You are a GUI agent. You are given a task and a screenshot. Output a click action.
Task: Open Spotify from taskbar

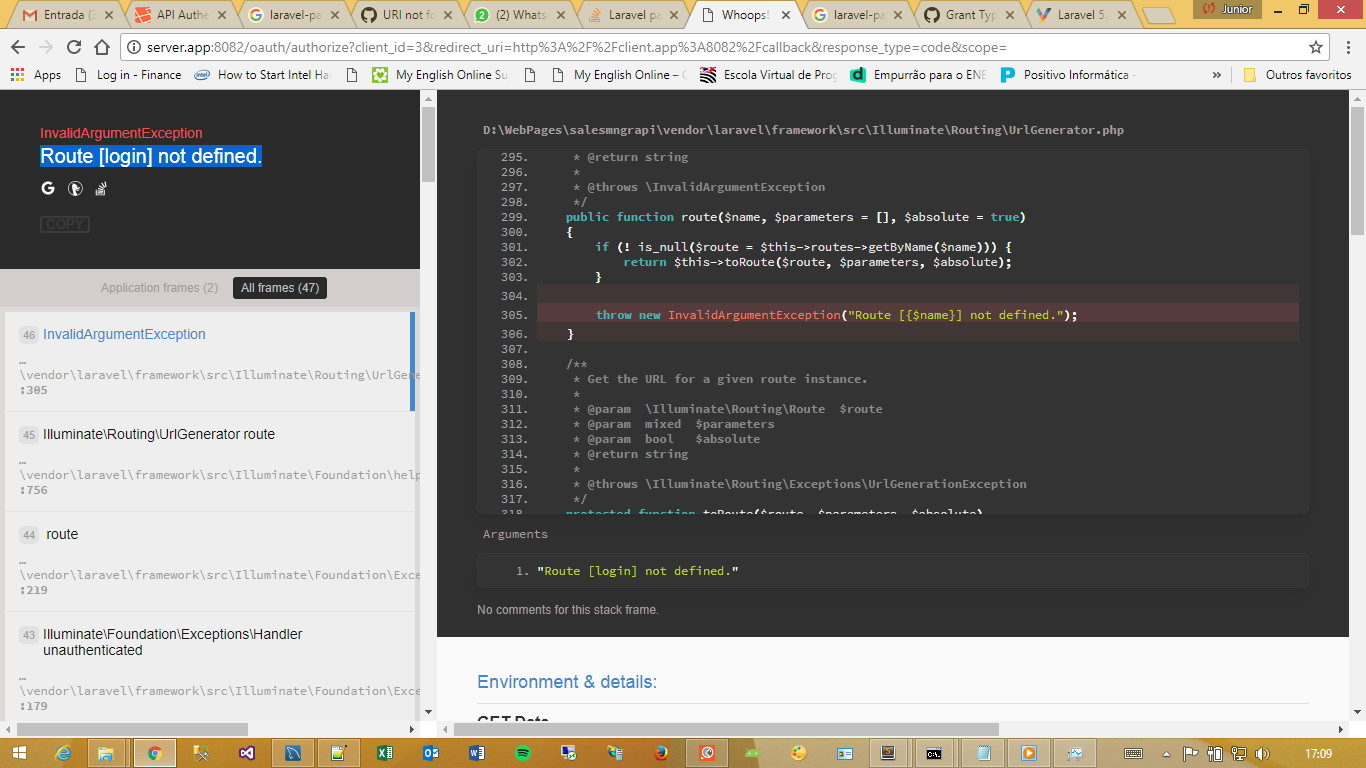coord(523,753)
